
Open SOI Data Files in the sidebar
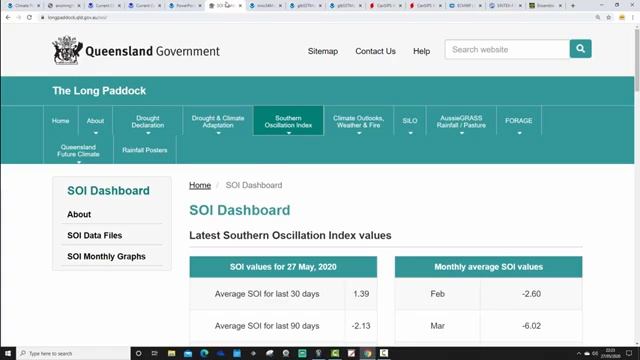click(95, 236)
